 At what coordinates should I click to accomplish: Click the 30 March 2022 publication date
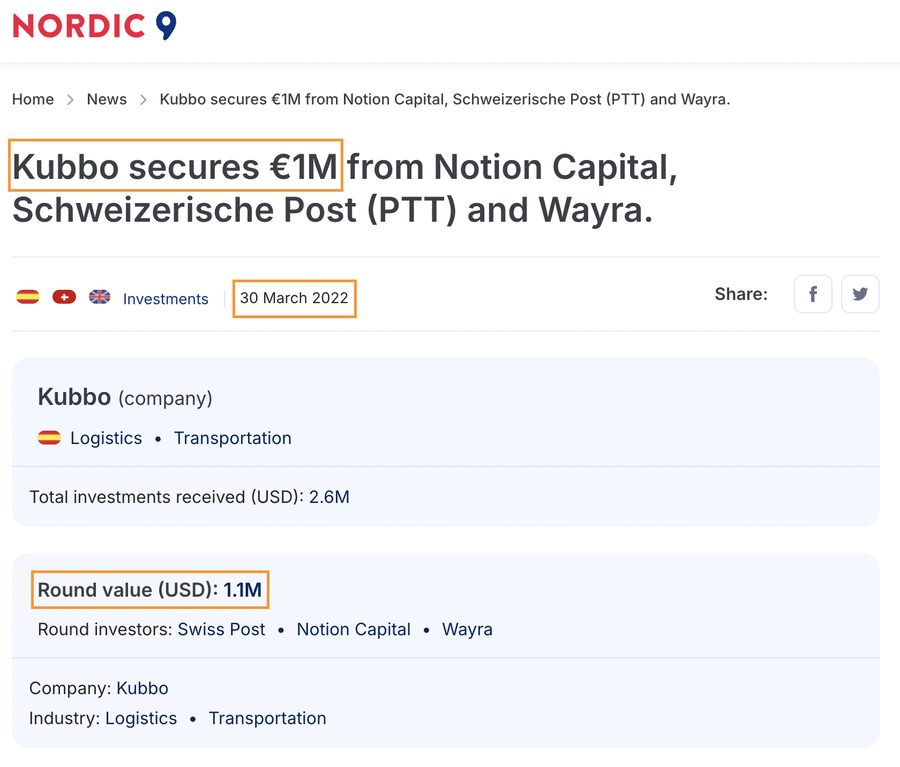[293, 298]
